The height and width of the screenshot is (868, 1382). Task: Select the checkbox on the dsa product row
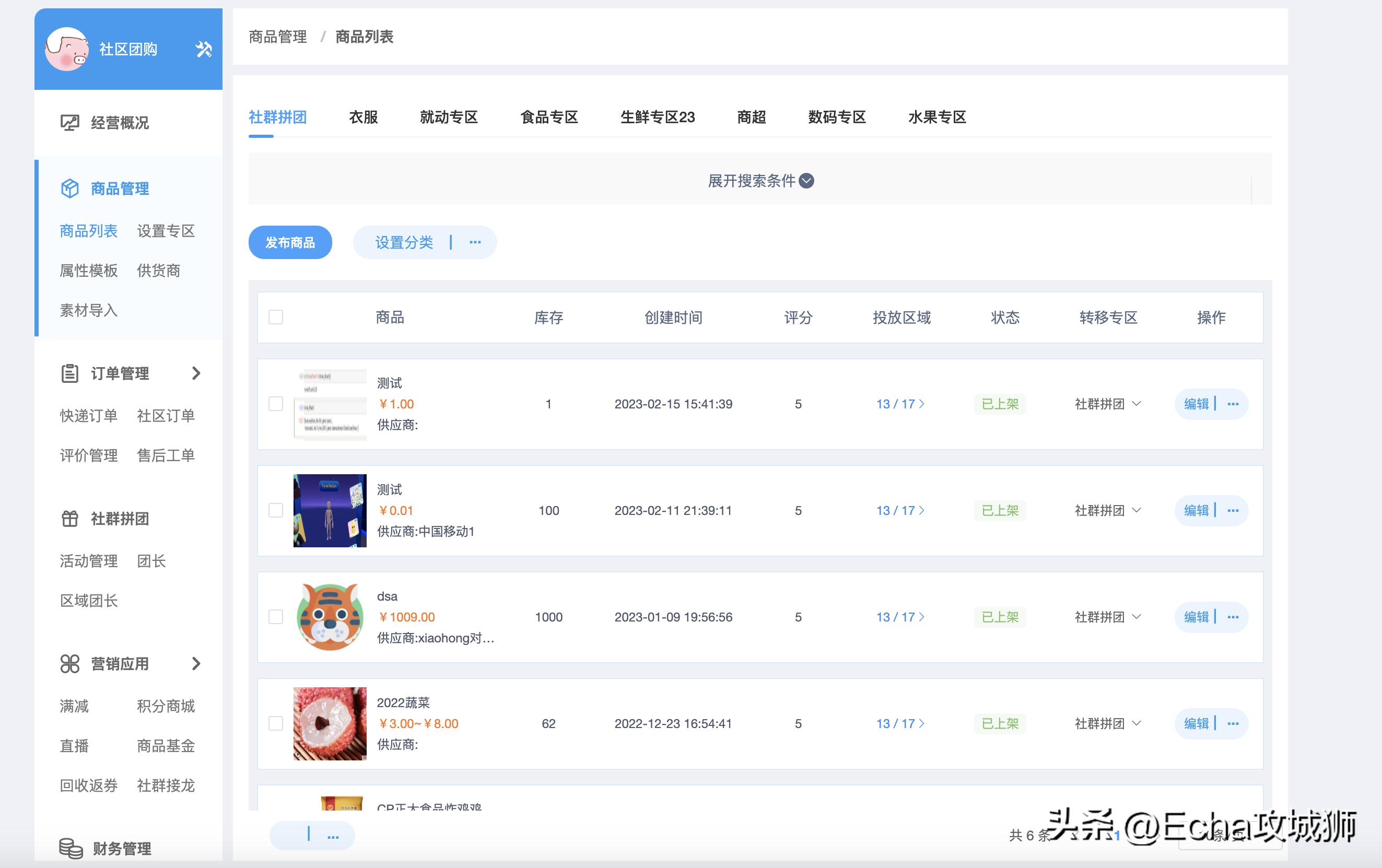(275, 617)
